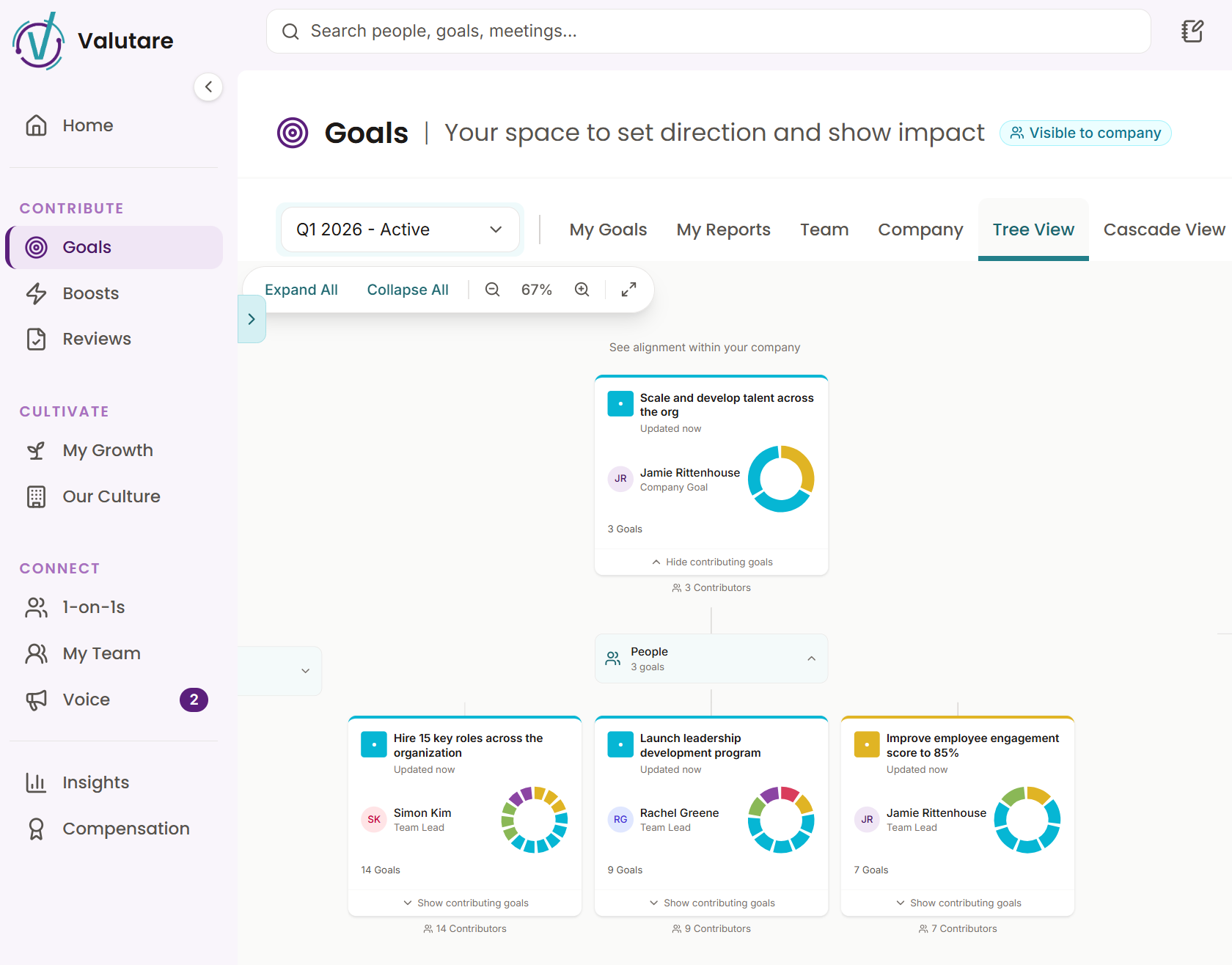Show contributing goals for employee engagement card

point(958,903)
